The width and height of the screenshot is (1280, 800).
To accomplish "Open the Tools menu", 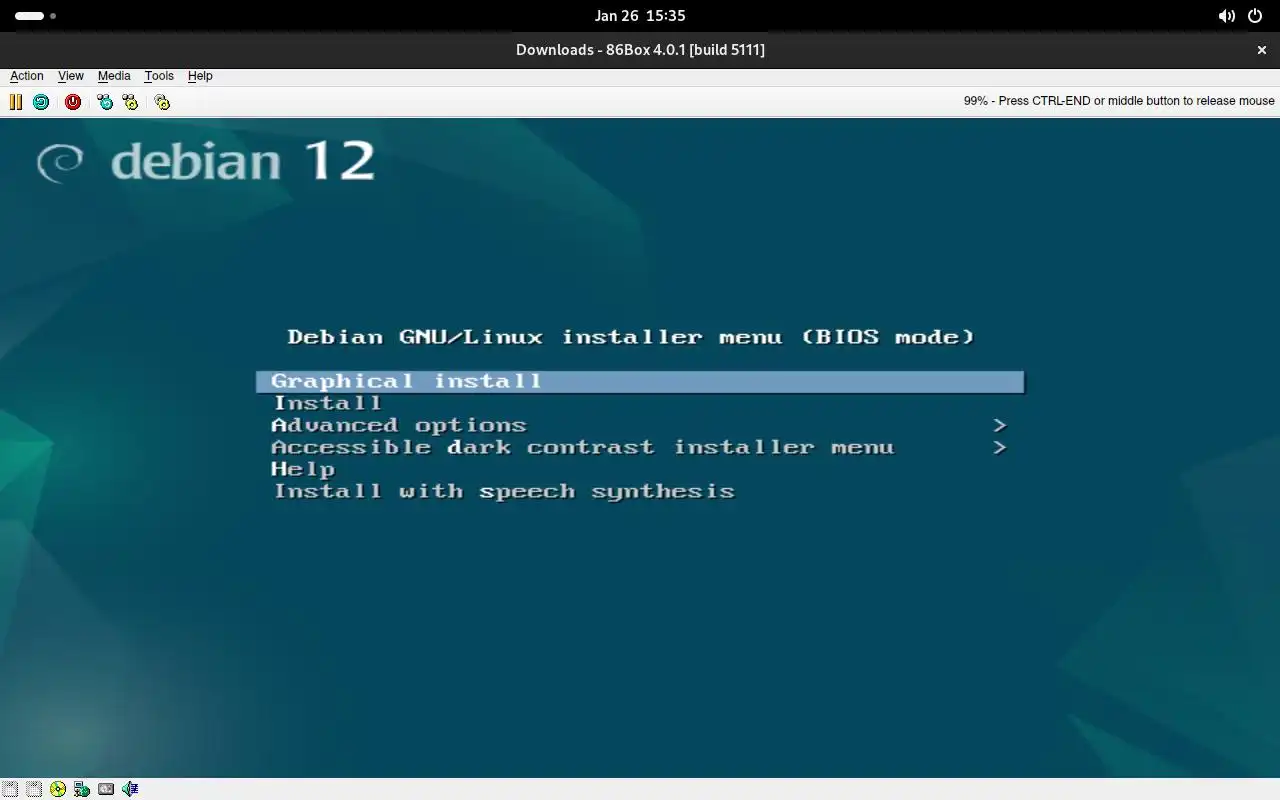I will 159,76.
